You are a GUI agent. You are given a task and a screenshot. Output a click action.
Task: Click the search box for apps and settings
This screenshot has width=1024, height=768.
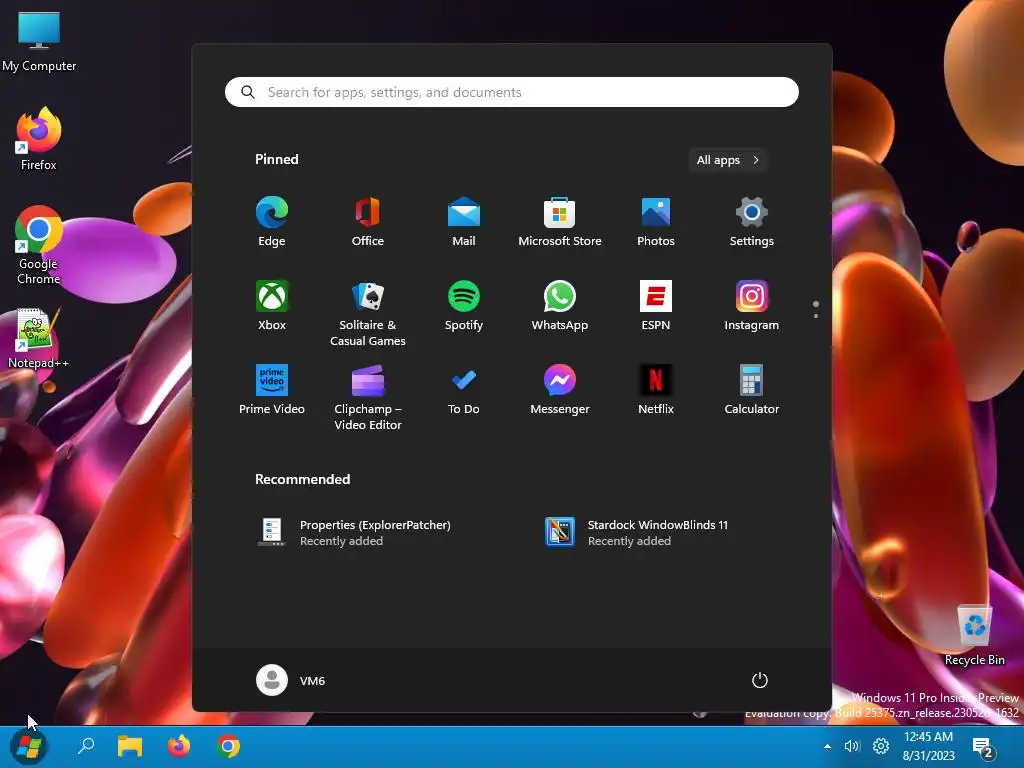tap(511, 92)
